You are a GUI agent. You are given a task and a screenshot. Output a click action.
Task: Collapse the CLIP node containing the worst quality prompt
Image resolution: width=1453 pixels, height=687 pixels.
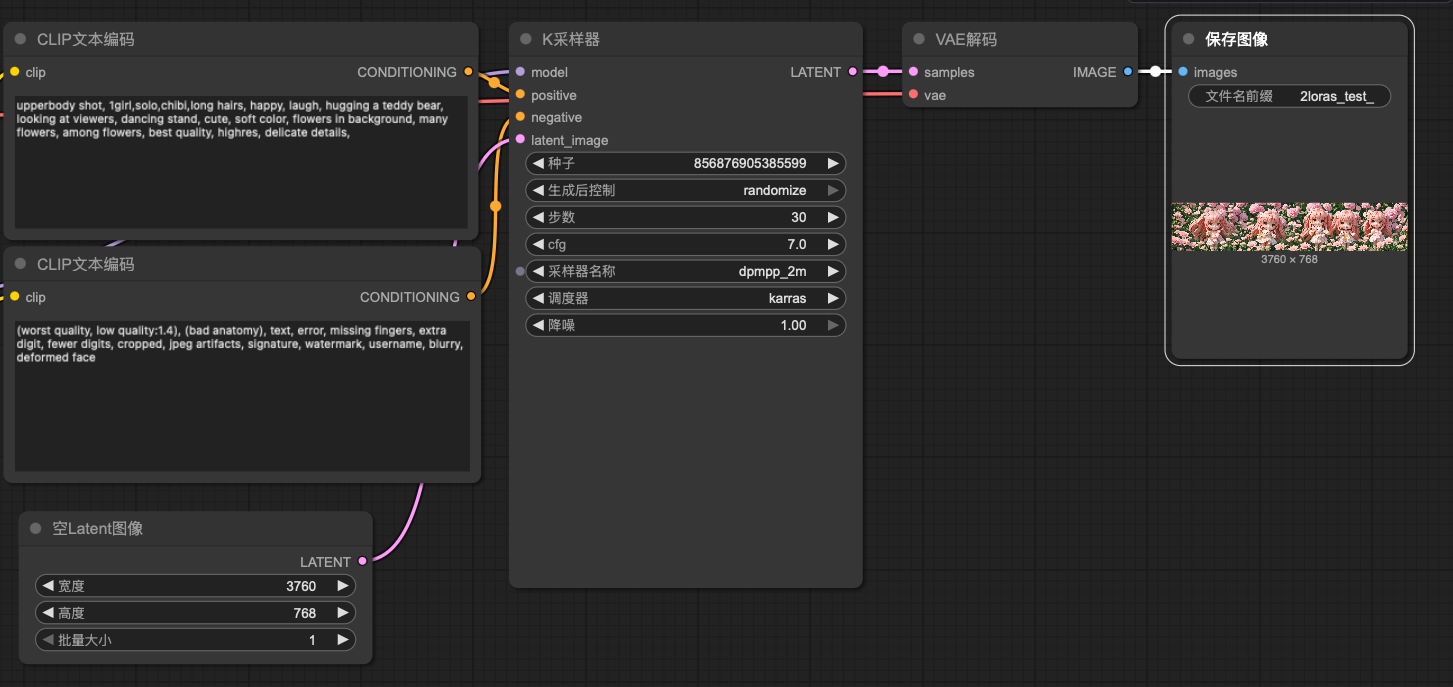click(20, 264)
